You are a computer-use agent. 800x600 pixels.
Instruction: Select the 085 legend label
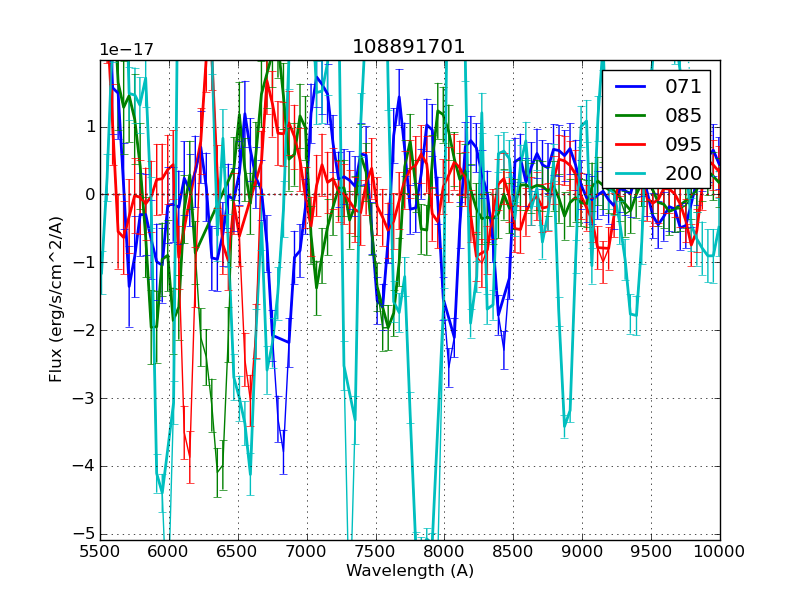tap(683, 116)
